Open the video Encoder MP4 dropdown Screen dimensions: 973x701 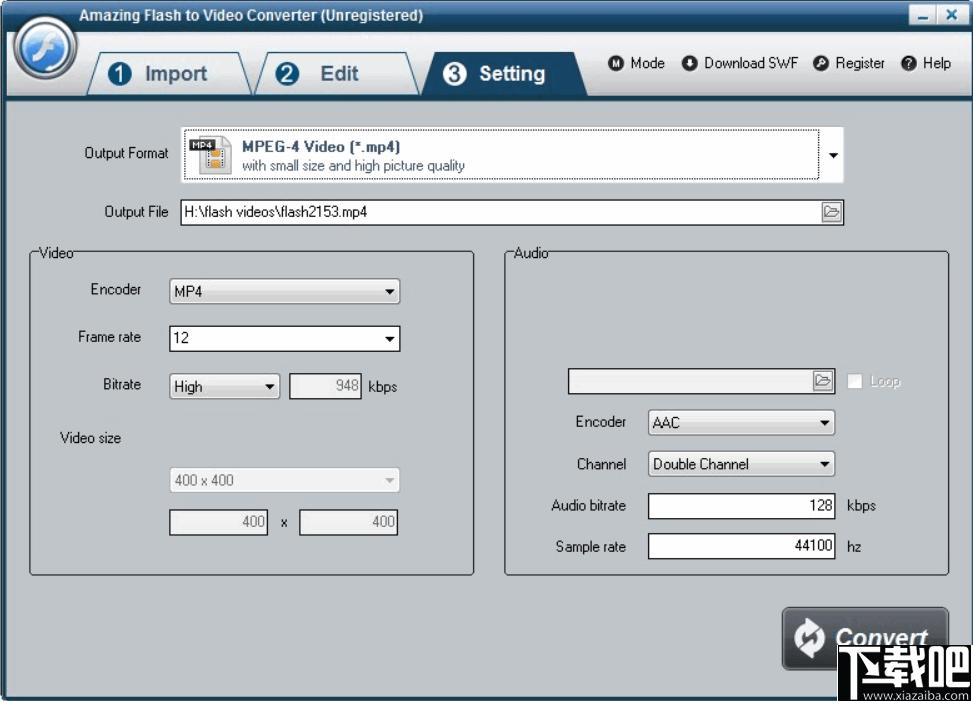coord(285,292)
